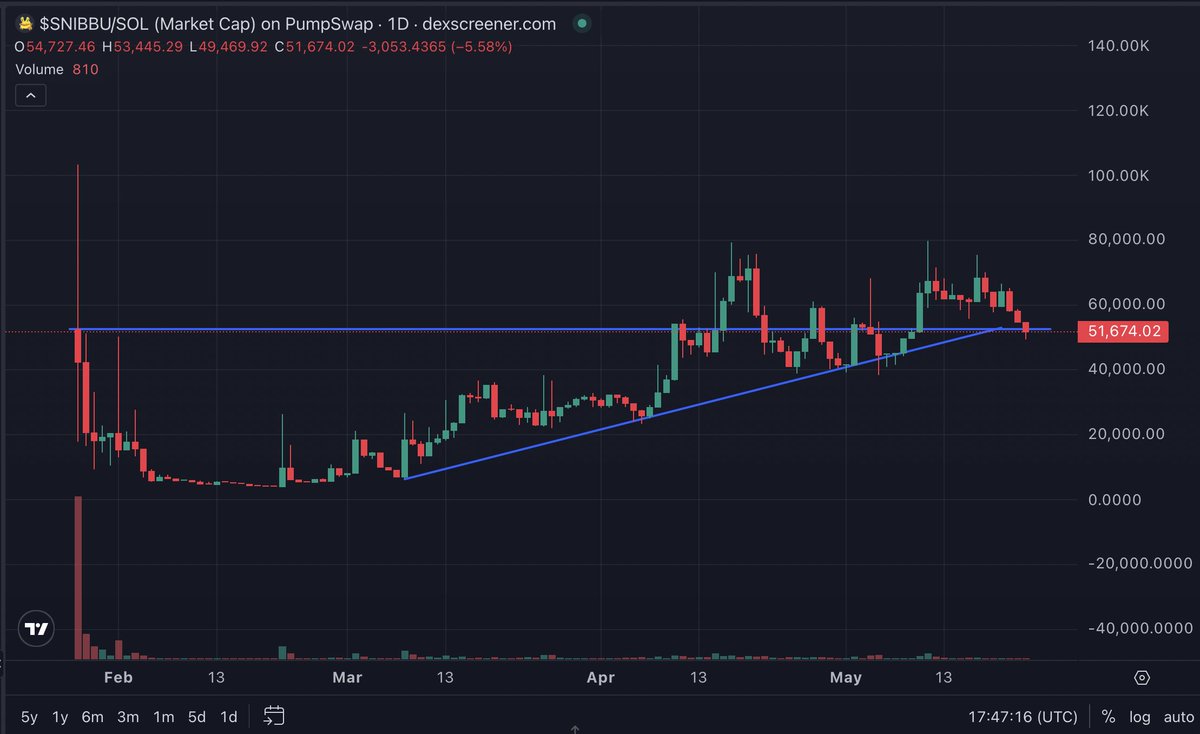Click the TradingView logo
1200x734 pixels.
(x=37, y=629)
